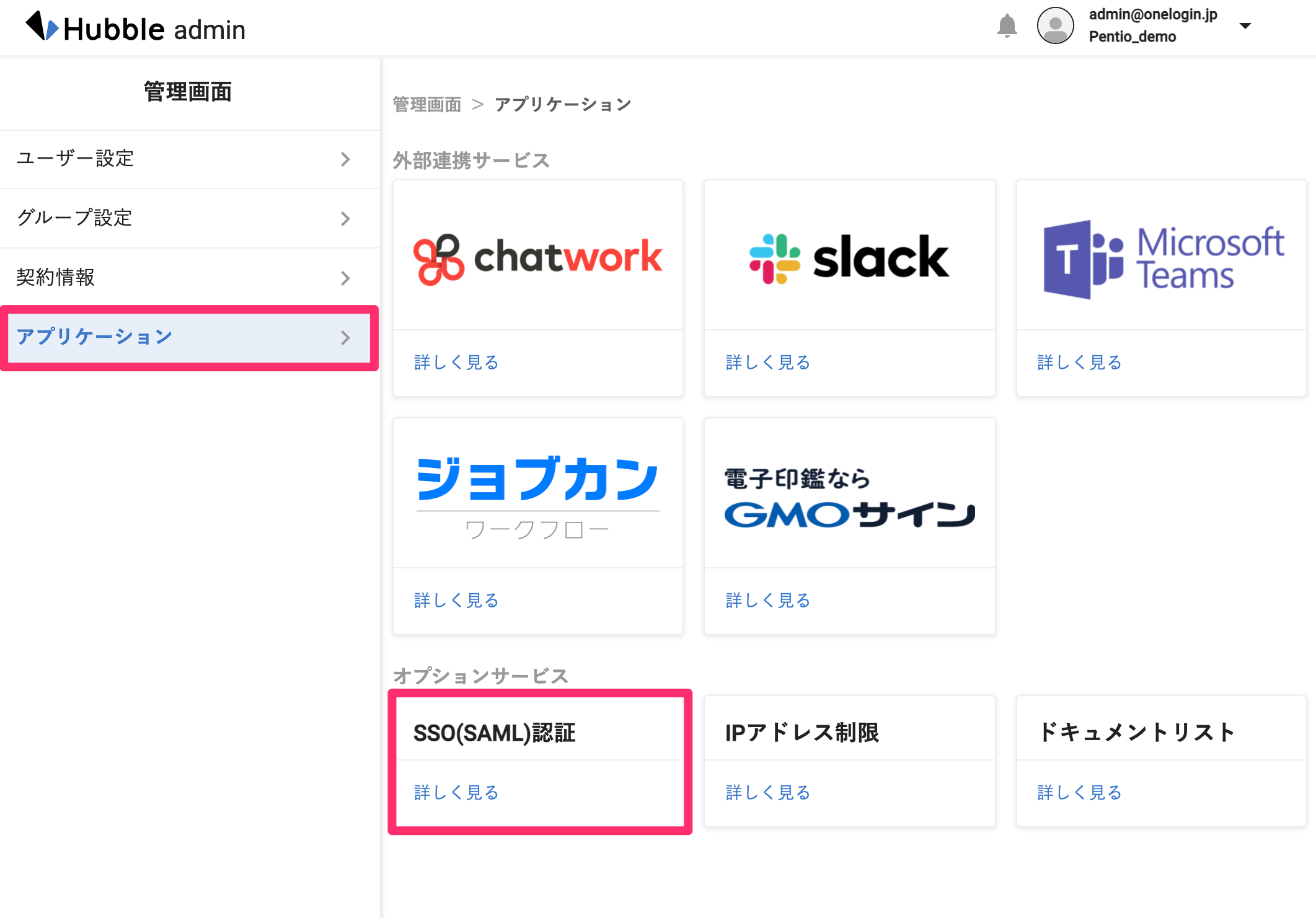Image resolution: width=1316 pixels, height=918 pixels.
Task: Click the 管理画面 sidebar heading
Action: (x=188, y=92)
